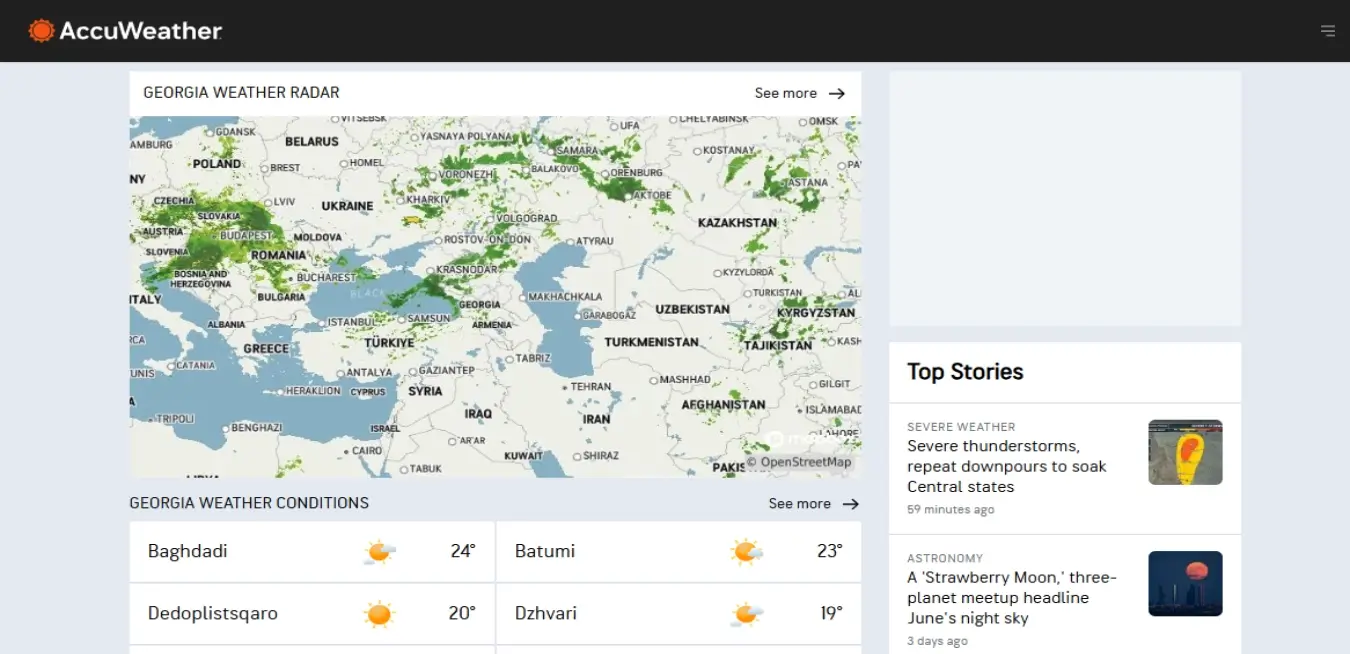Click UKRAINE label on the radar map
Screen dimensions: 1350x654
coord(347,206)
